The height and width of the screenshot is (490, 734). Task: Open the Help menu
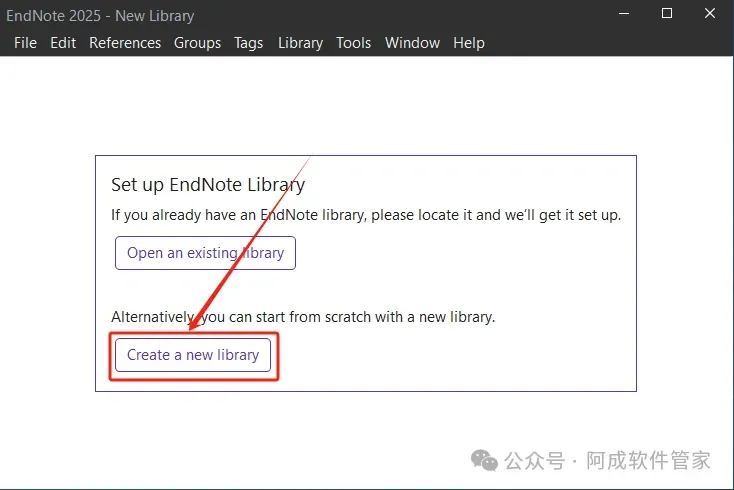pyautogui.click(x=469, y=43)
